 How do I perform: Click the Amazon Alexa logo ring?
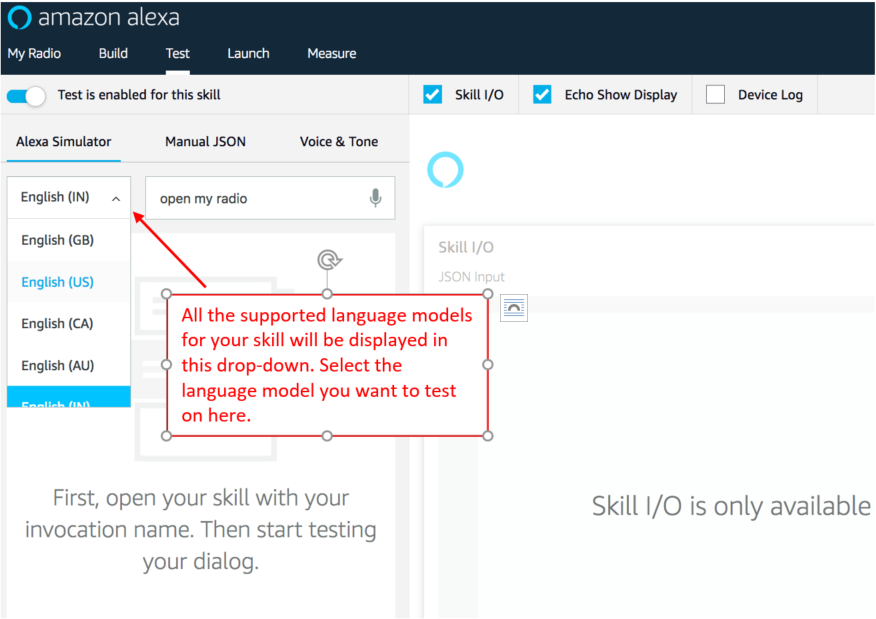(19, 17)
